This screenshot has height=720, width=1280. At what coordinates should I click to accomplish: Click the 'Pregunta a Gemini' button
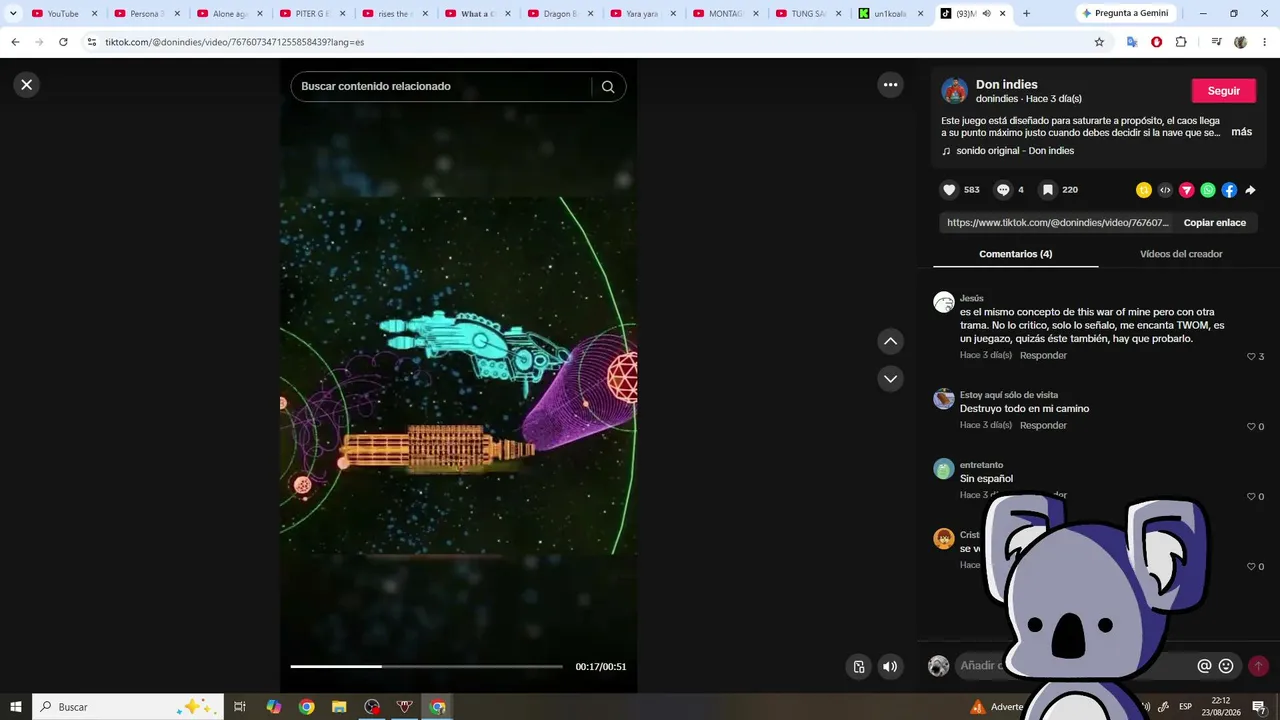tap(1125, 13)
